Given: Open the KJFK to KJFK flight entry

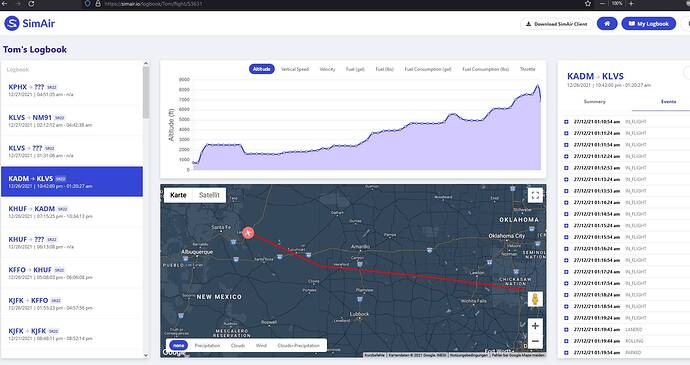Looking at the screenshot, I should pos(72,334).
